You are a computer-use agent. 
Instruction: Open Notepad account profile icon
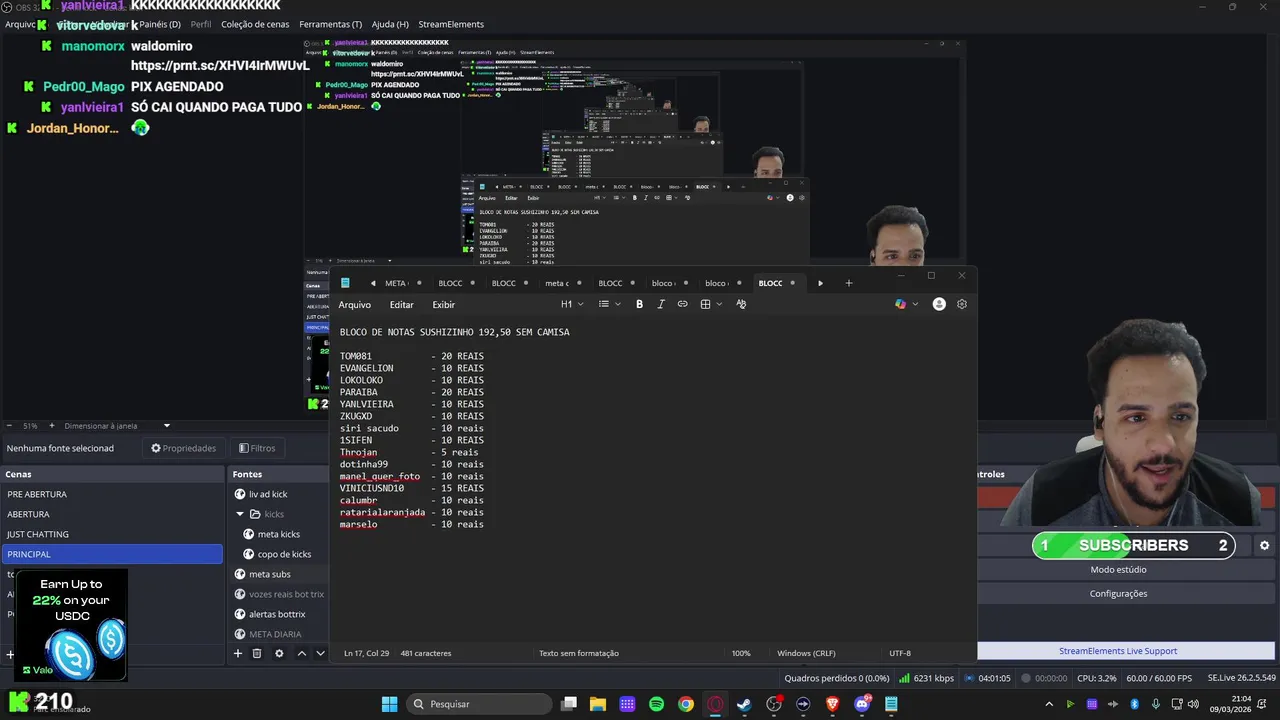[939, 304]
